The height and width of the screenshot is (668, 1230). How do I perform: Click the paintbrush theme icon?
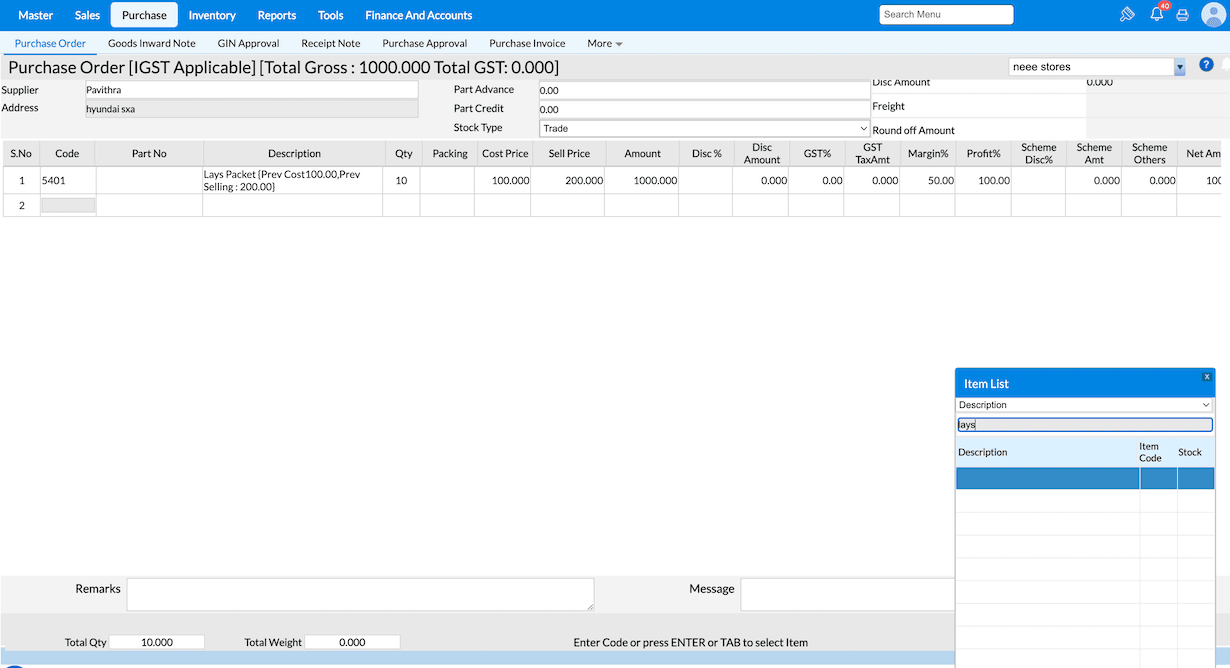1127,15
